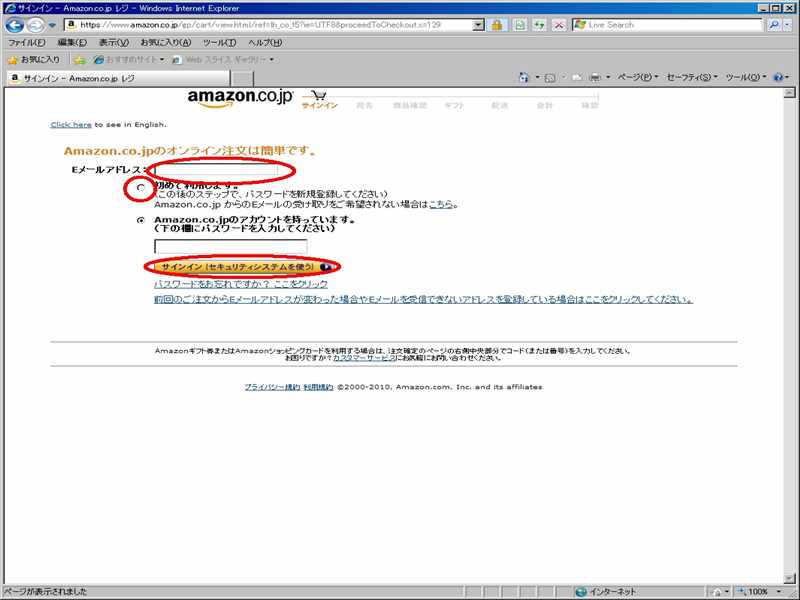This screenshot has height=600, width=800.
Task: Select the サインイン - Amazon.co.jp レジ tab
Action: coord(117,79)
